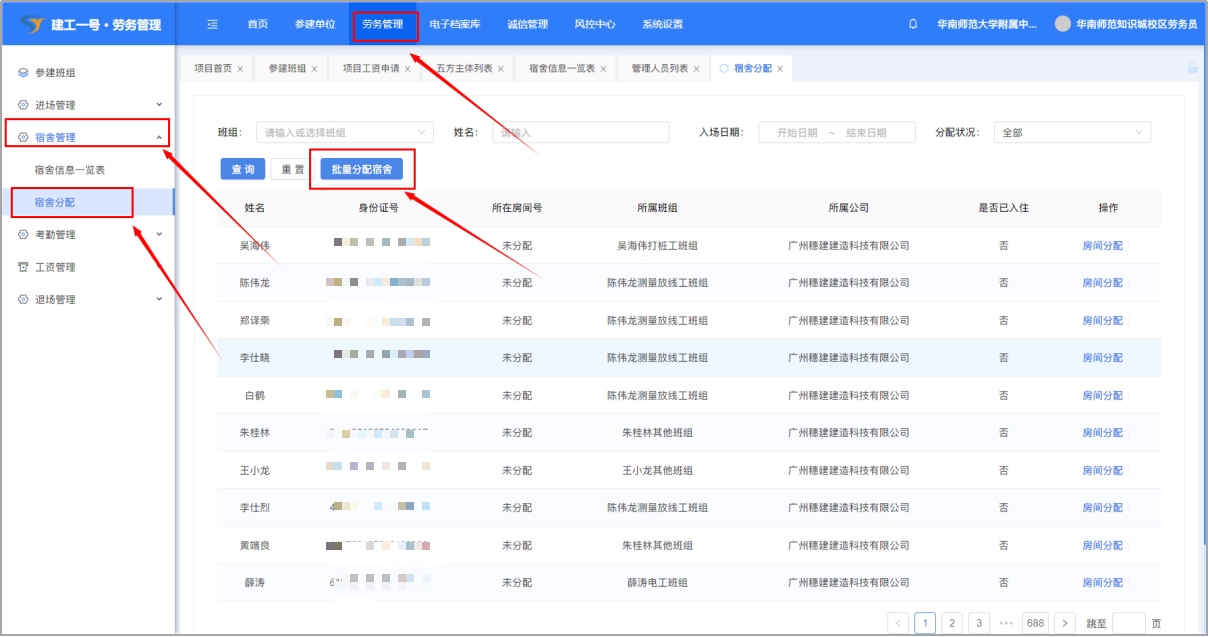1208x637 pixels.
Task: Toggle the sidebar collapse menu icon
Action: click(212, 24)
